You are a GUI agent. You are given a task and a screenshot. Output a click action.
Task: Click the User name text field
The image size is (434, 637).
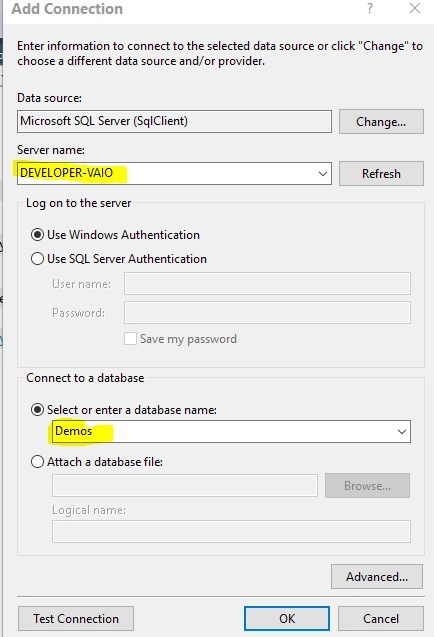267,284
